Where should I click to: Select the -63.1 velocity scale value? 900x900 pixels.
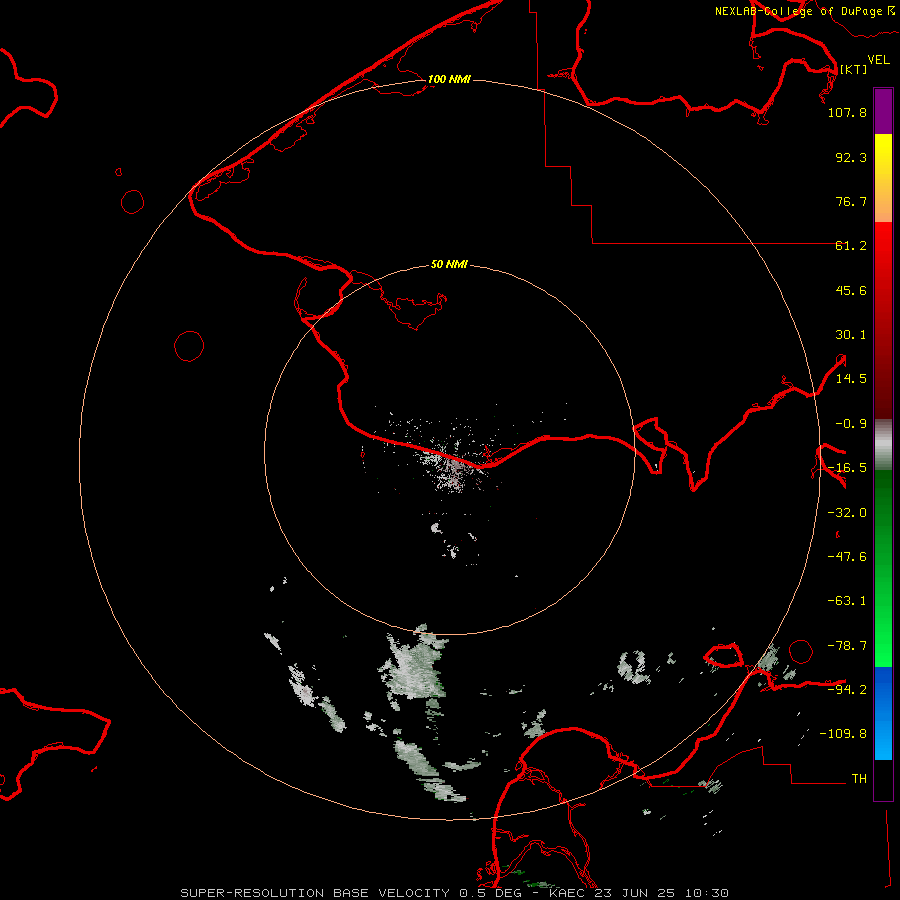(x=847, y=601)
